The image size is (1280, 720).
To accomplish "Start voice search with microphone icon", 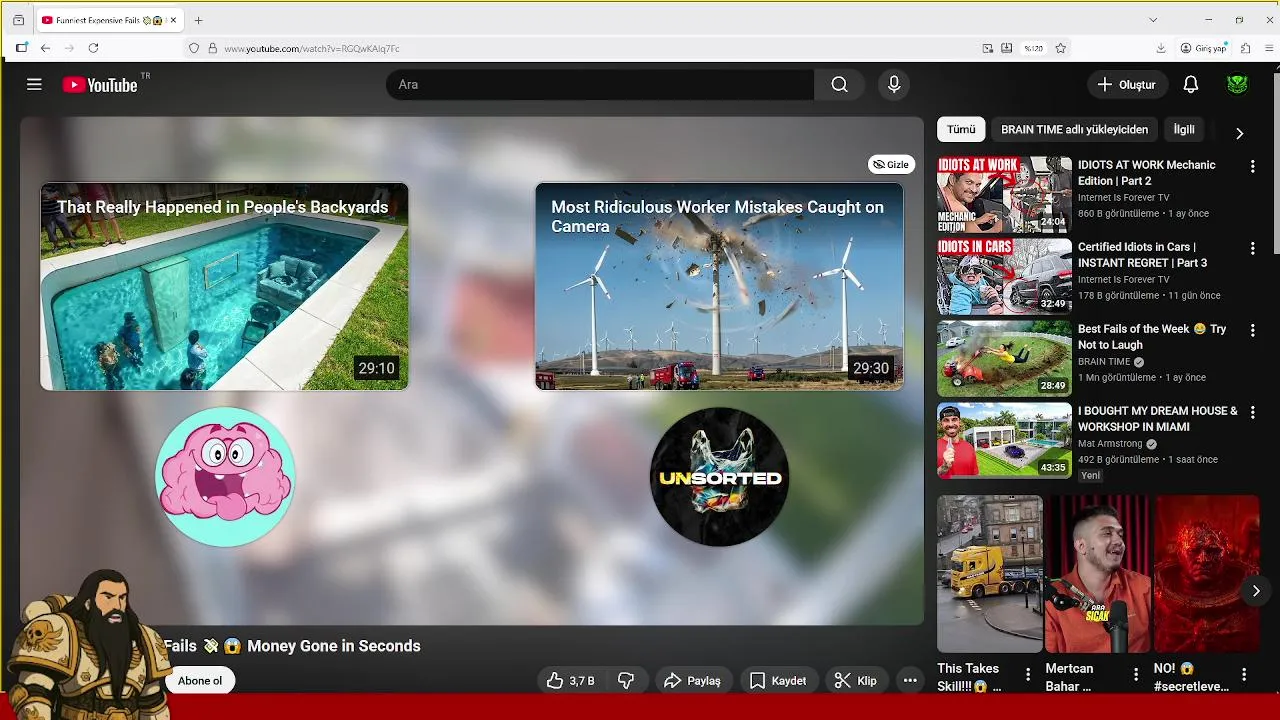I will (894, 85).
